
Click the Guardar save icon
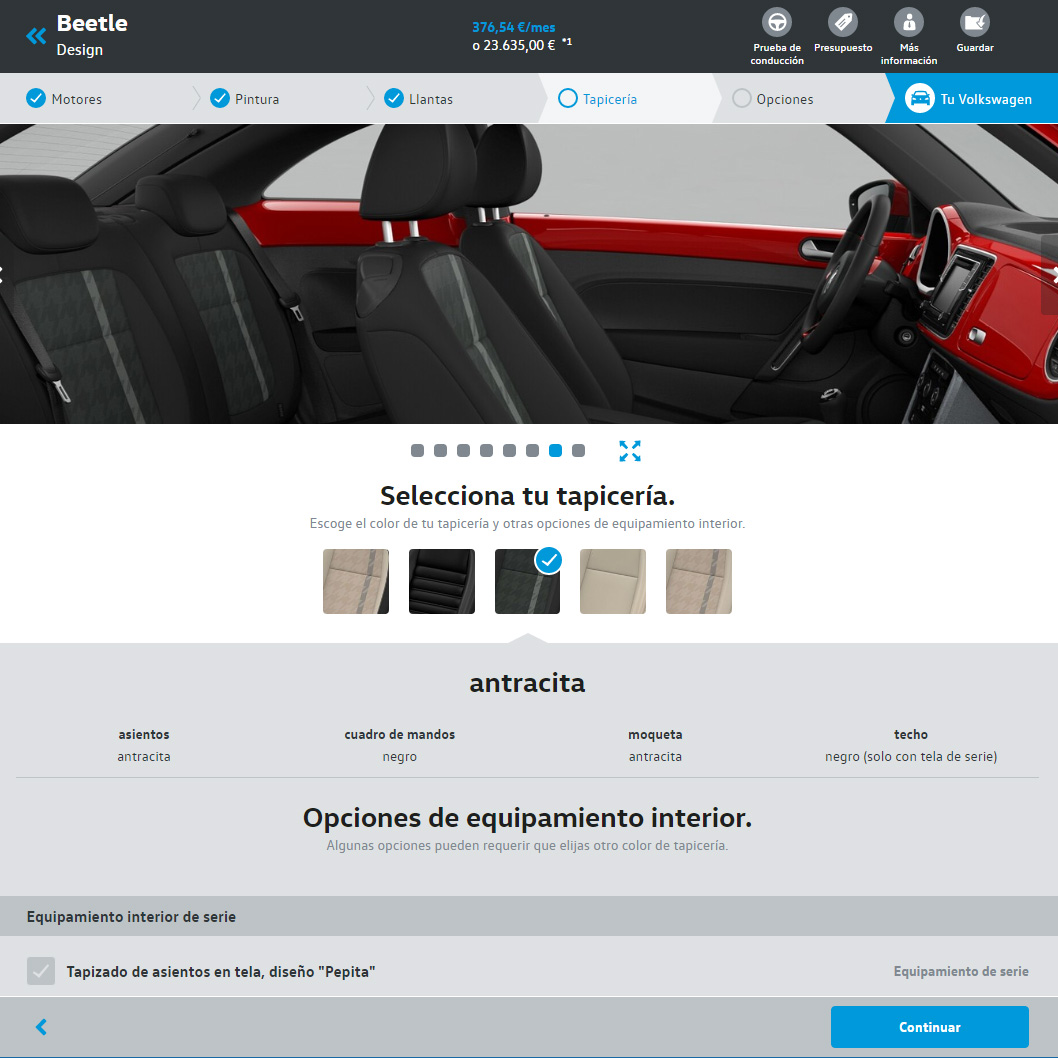(974, 22)
